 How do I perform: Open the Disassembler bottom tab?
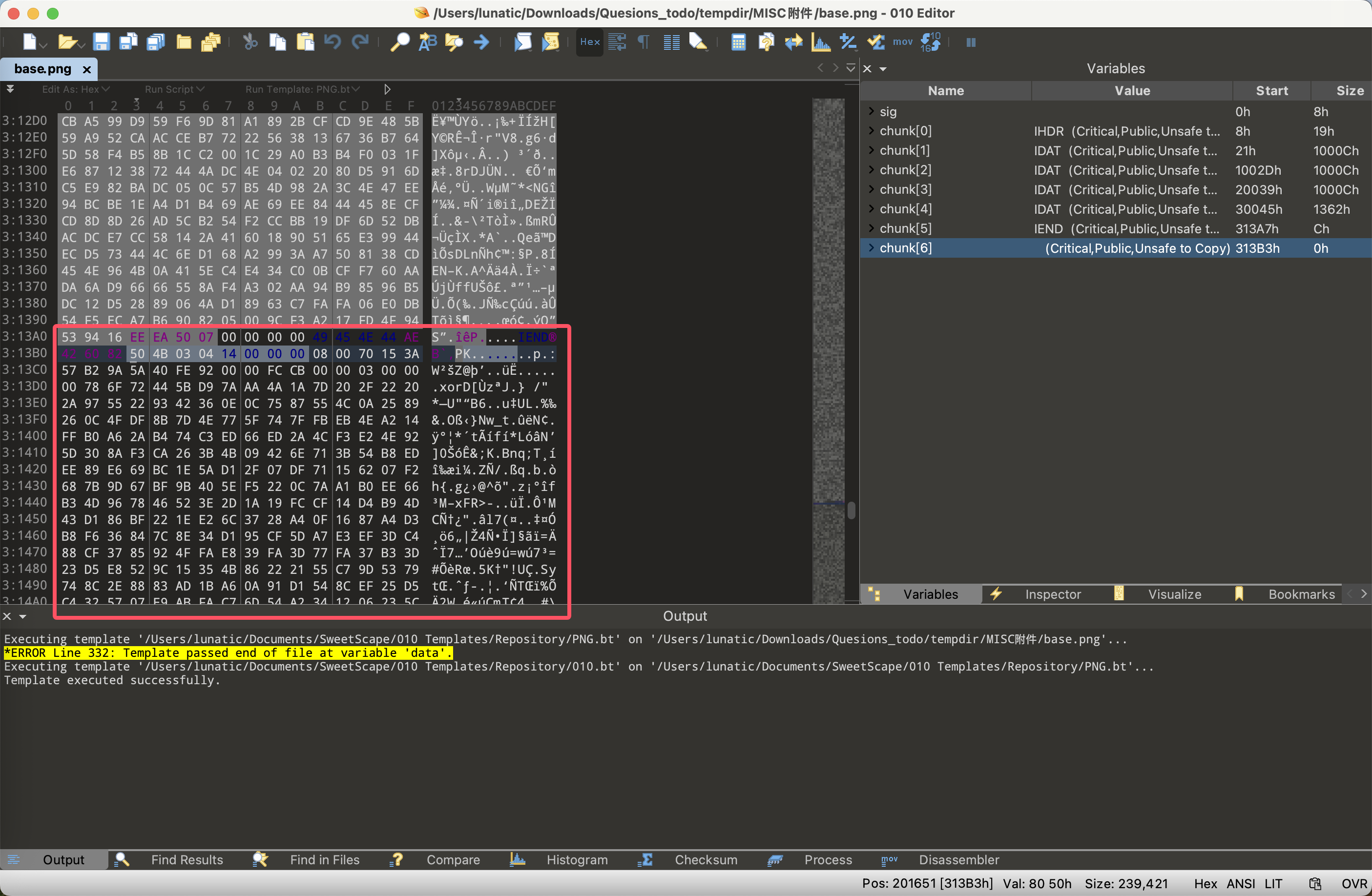click(x=958, y=860)
